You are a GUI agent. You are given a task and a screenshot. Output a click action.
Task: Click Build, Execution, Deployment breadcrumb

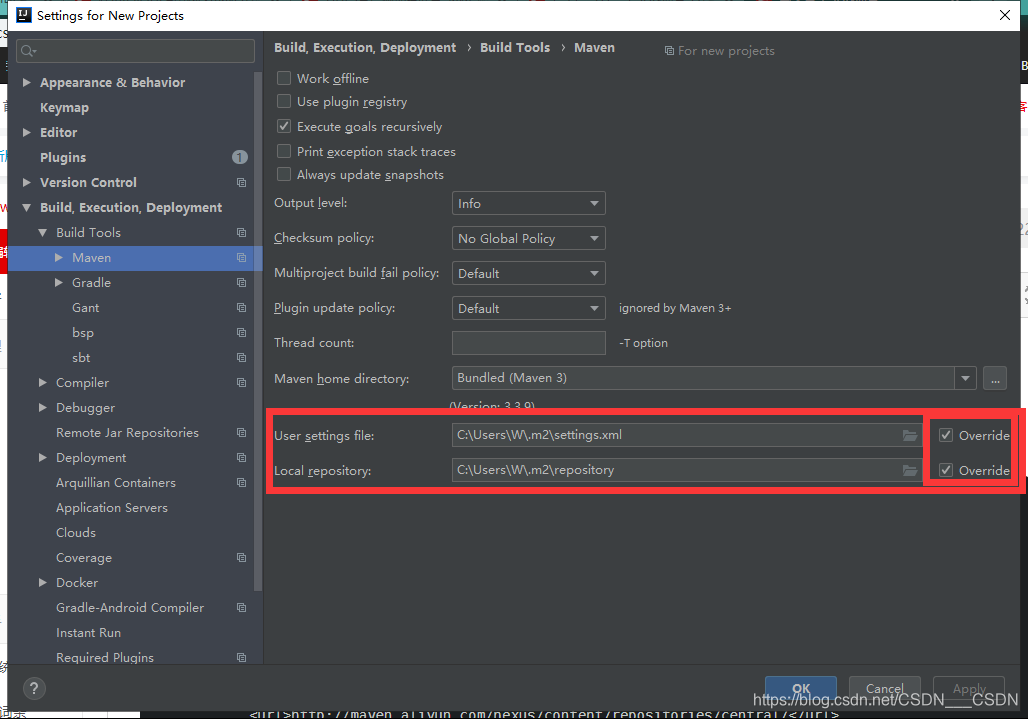coord(365,47)
